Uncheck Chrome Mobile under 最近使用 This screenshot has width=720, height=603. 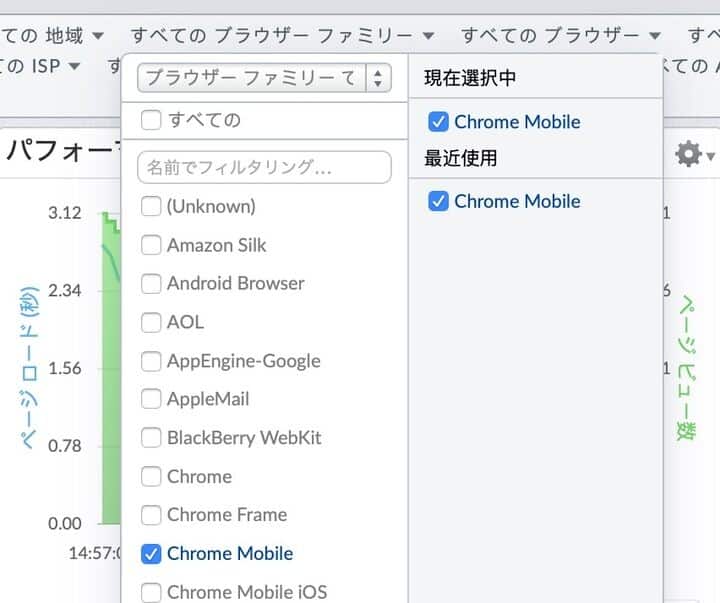click(x=437, y=201)
